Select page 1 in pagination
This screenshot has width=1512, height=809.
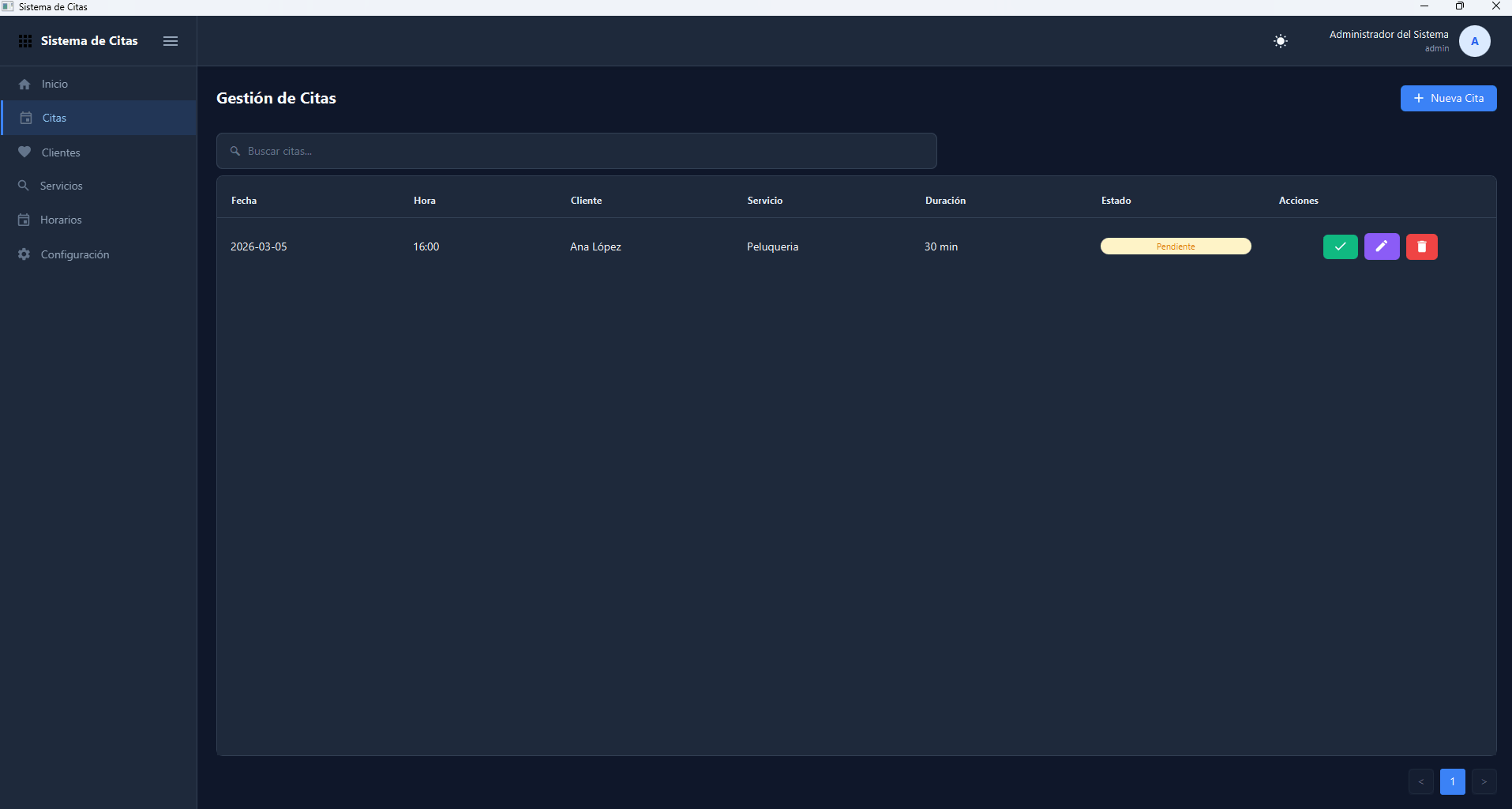pyautogui.click(x=1452, y=781)
